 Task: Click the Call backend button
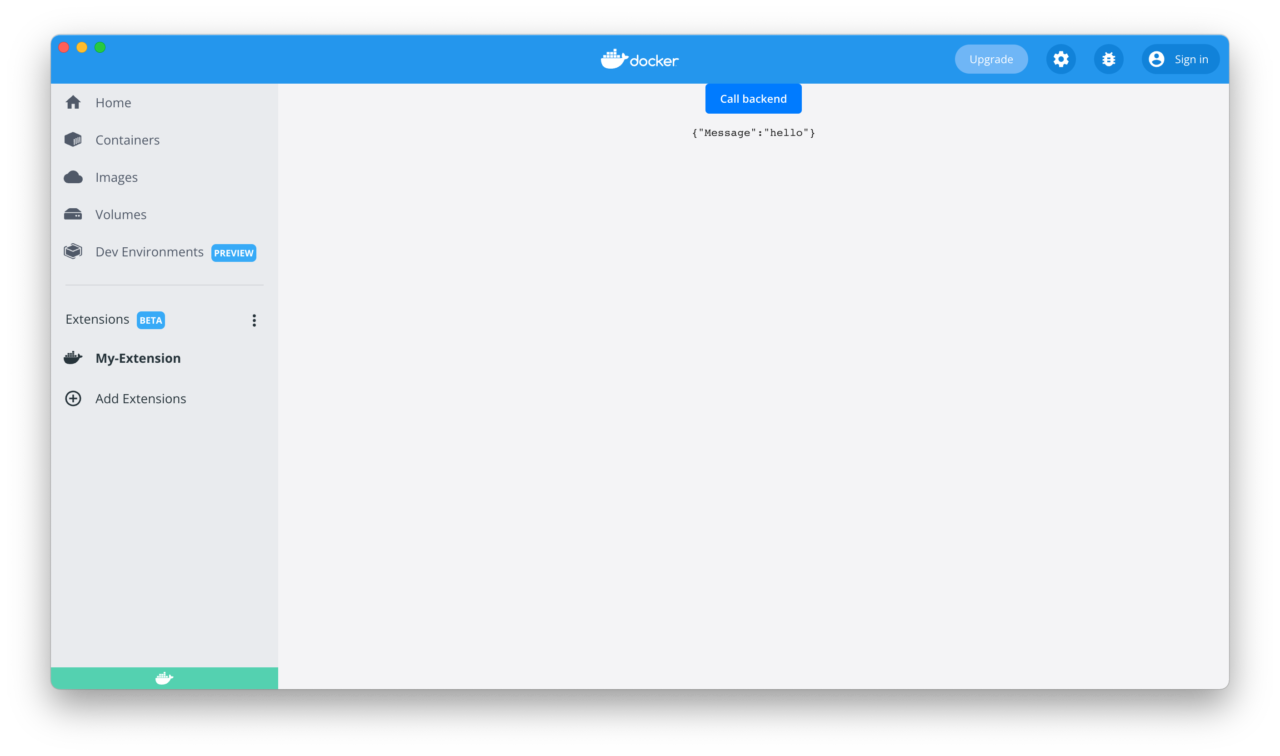click(x=753, y=98)
